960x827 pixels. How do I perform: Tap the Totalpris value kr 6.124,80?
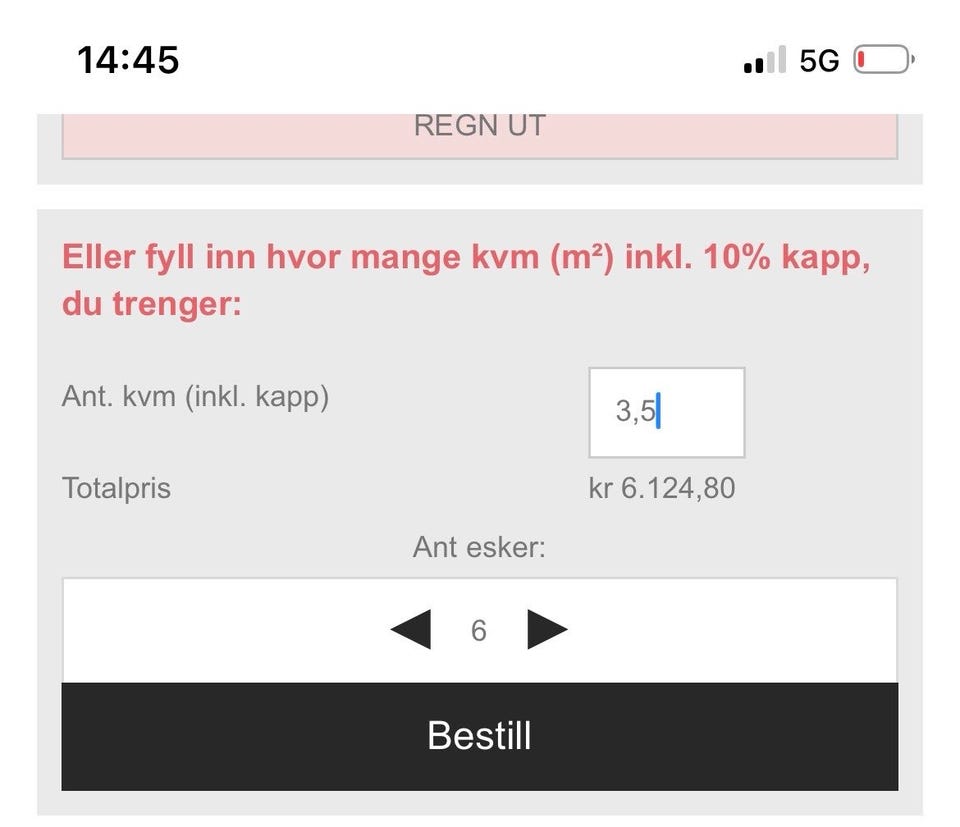click(x=662, y=488)
